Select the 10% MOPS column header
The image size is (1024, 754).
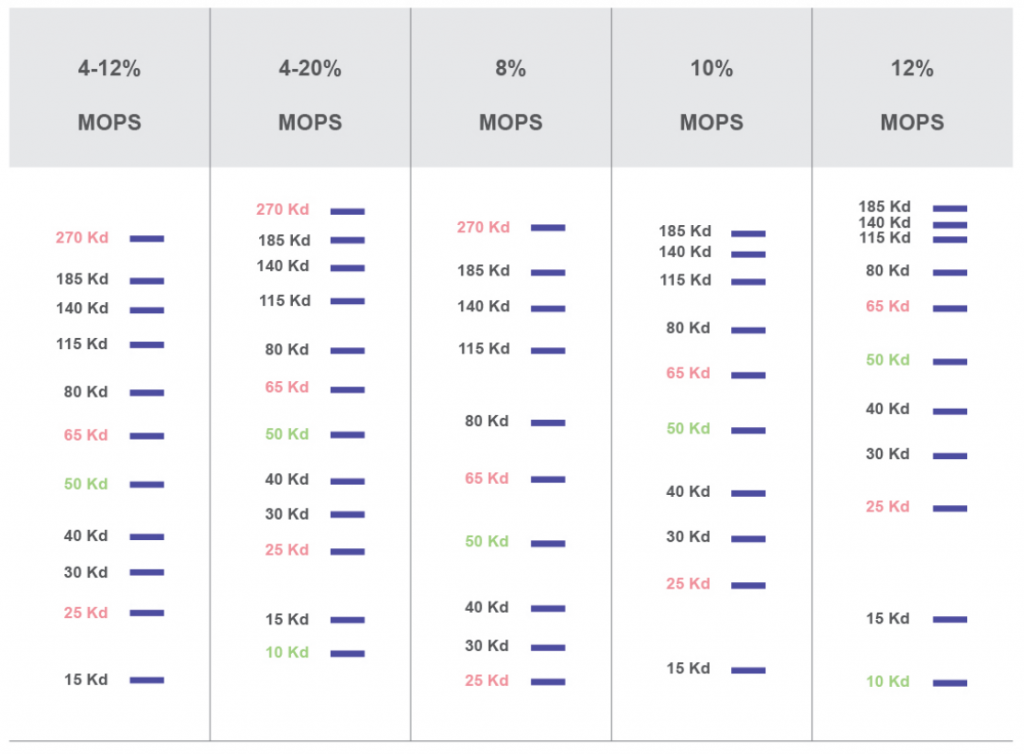click(x=711, y=96)
